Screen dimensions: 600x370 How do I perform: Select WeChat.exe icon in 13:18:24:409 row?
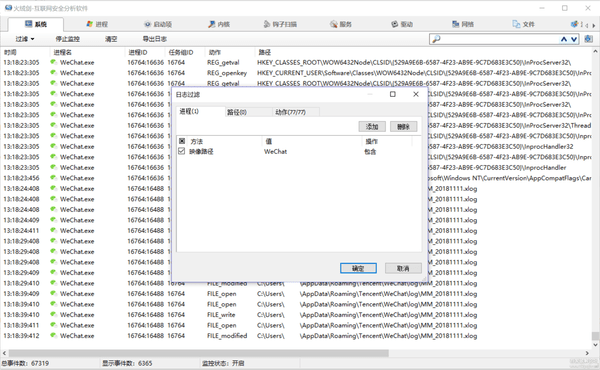pos(54,220)
